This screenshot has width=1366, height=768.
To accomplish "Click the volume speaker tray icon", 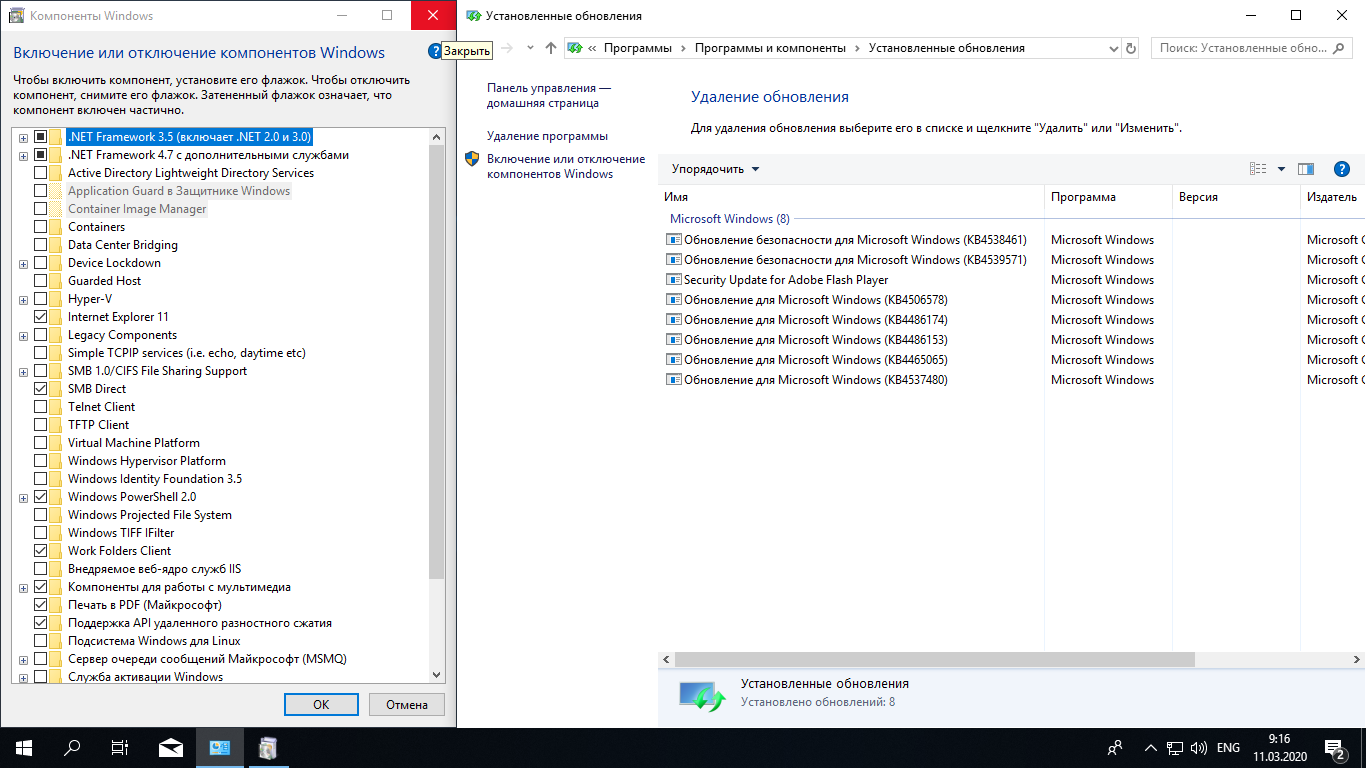I will 1198,748.
